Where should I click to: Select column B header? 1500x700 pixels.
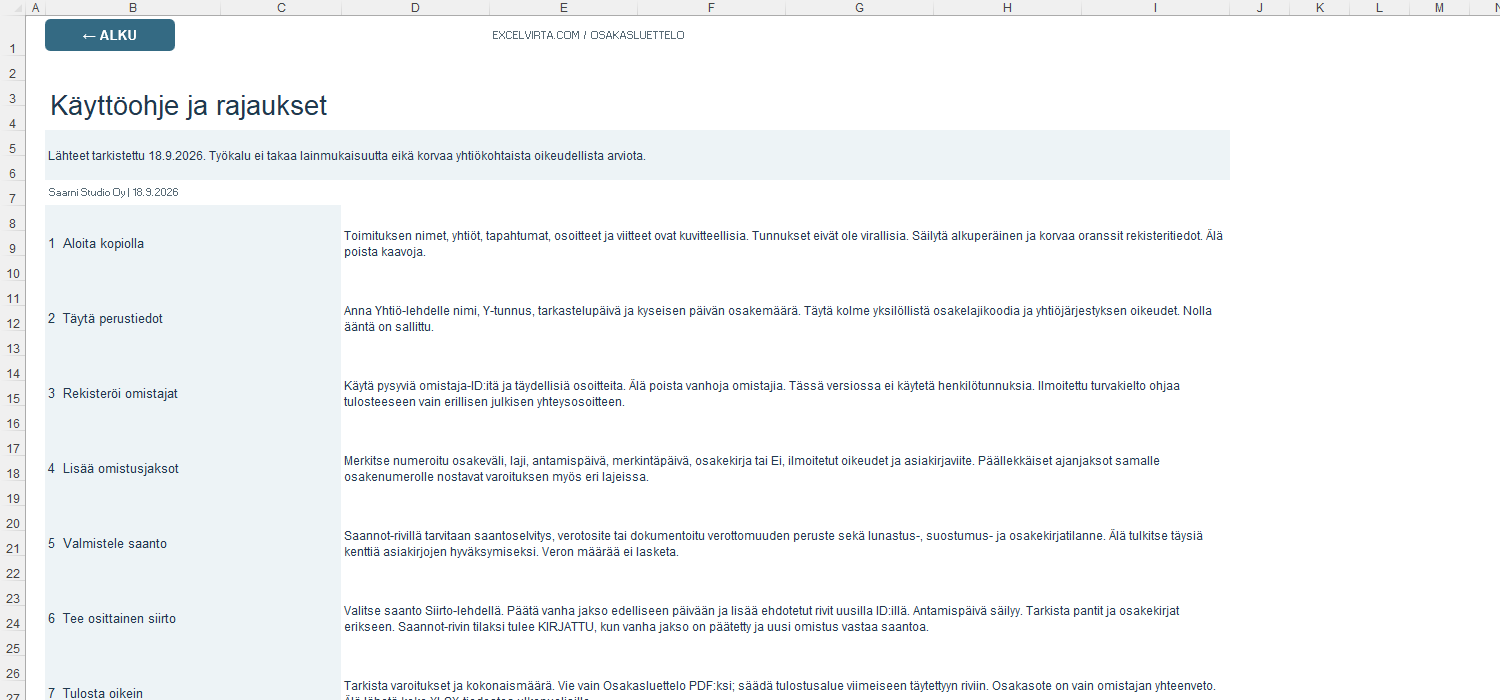pyautogui.click(x=133, y=8)
